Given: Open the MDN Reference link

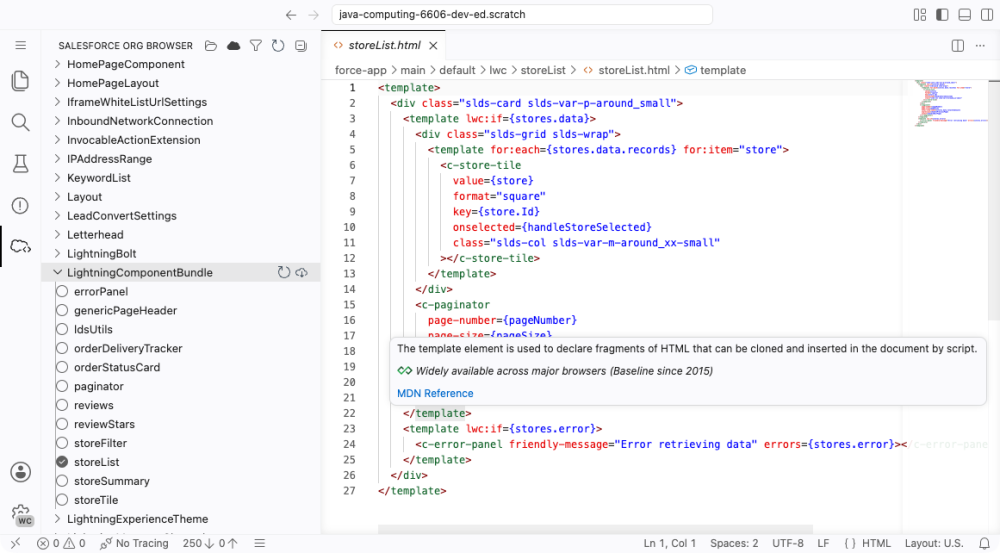Looking at the screenshot, I should (x=435, y=394).
